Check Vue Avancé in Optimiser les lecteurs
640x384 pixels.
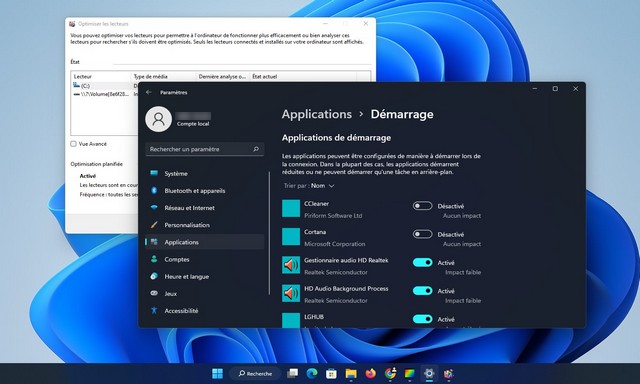click(73, 144)
